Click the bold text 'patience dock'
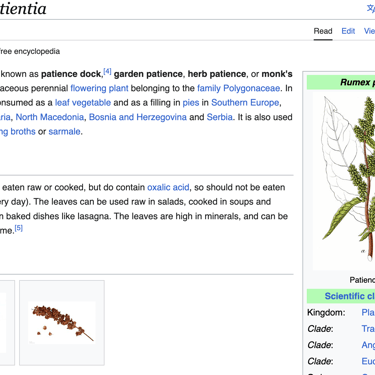The image size is (375, 375). click(x=71, y=74)
